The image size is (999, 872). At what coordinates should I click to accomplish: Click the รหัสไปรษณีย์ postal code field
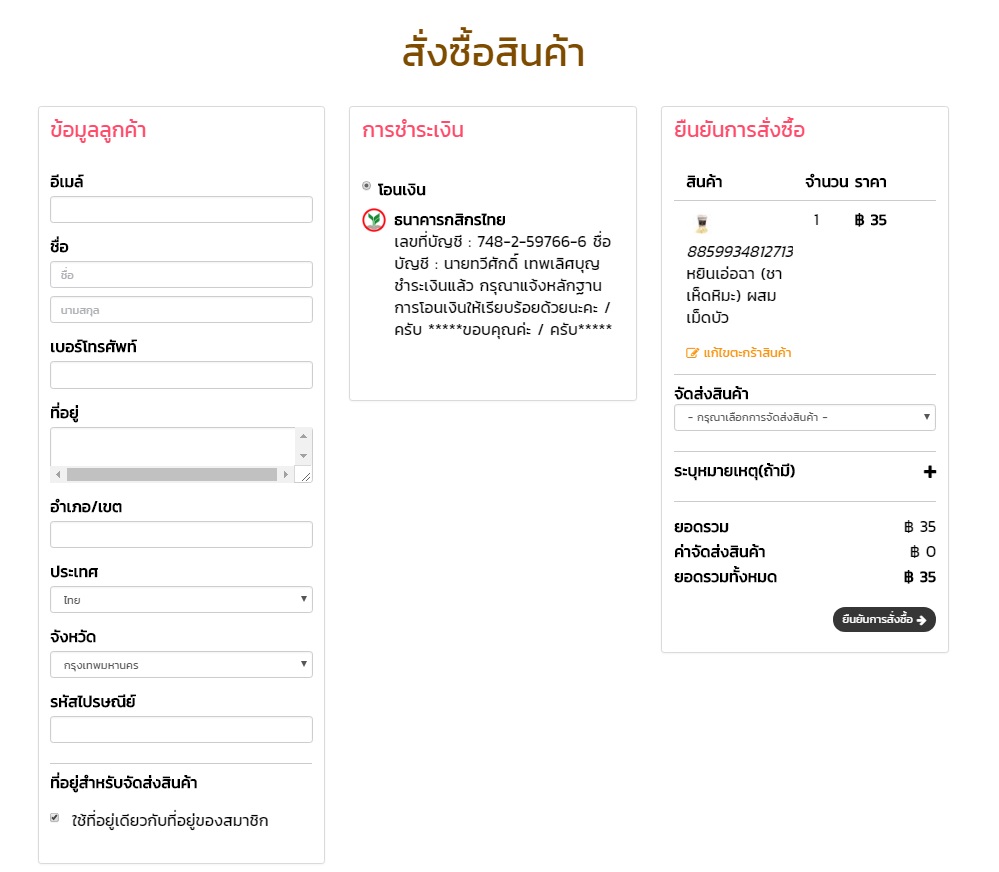point(181,730)
